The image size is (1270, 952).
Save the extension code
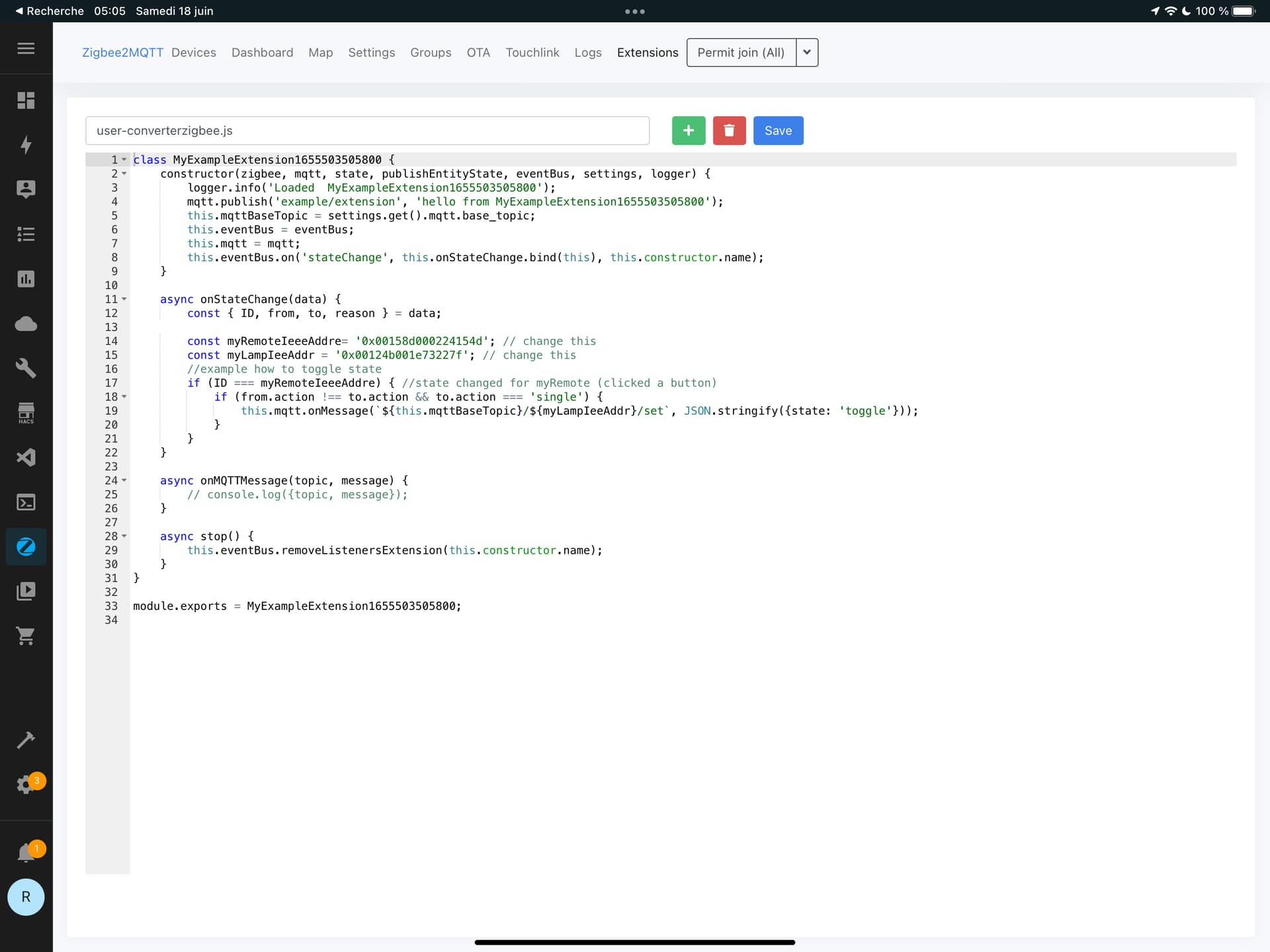coord(778,130)
